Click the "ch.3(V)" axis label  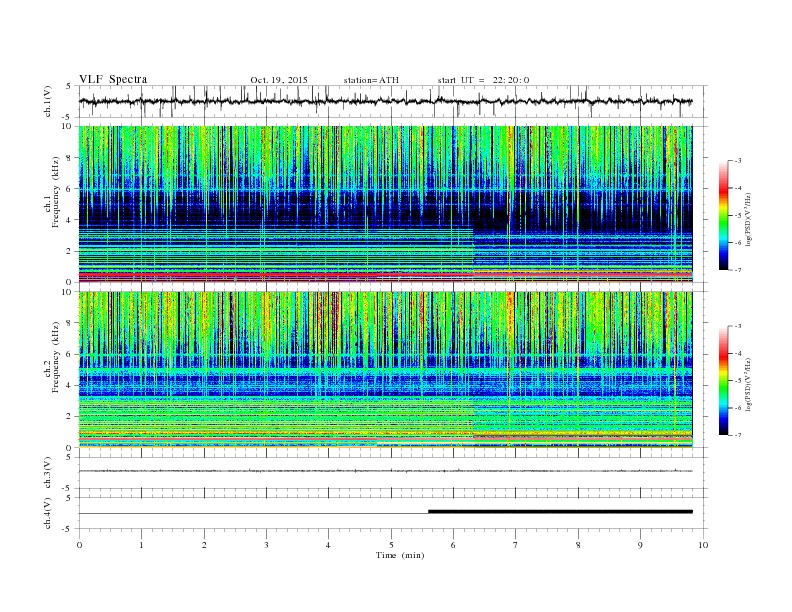point(48,473)
